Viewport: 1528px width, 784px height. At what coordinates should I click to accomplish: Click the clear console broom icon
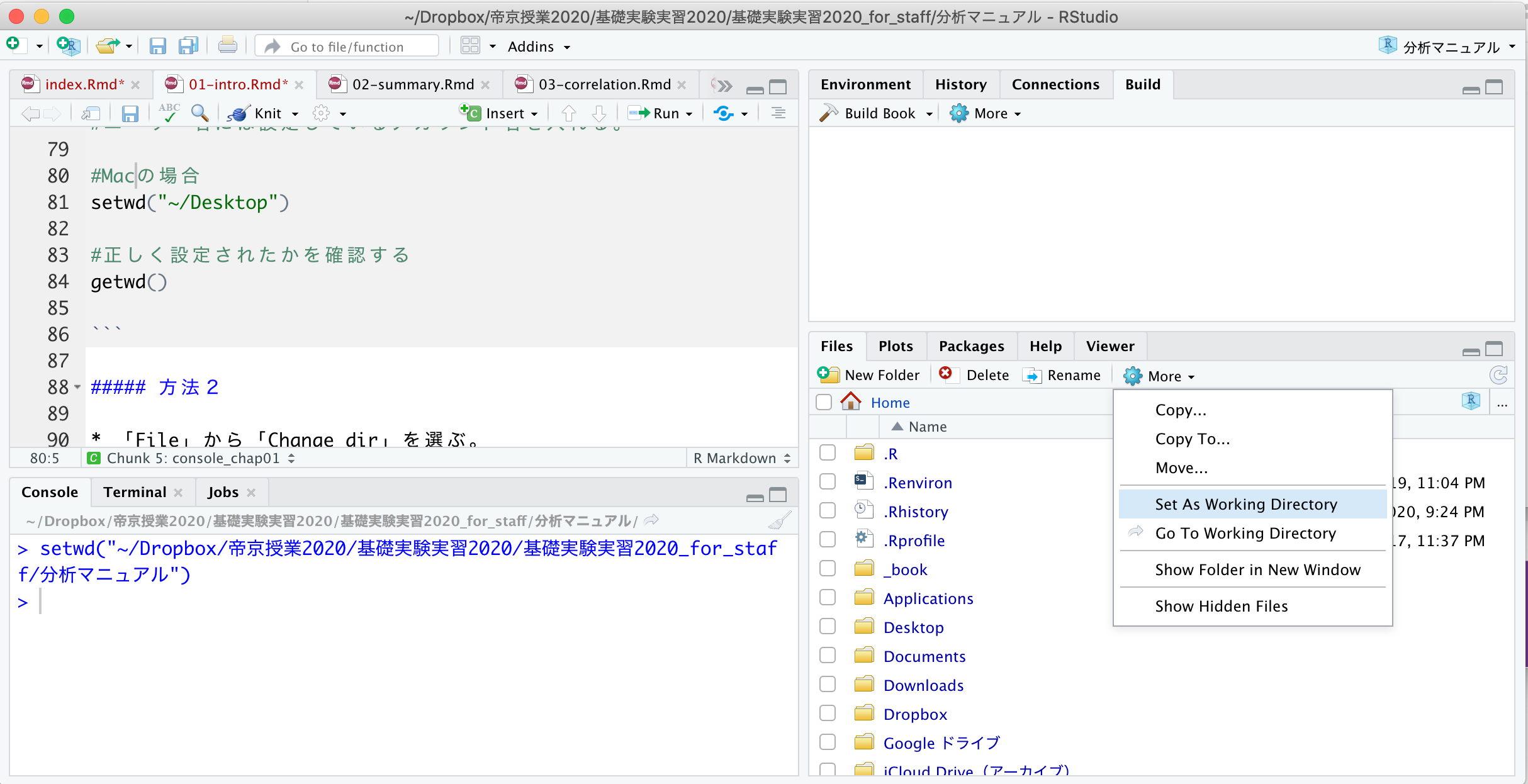tap(779, 521)
